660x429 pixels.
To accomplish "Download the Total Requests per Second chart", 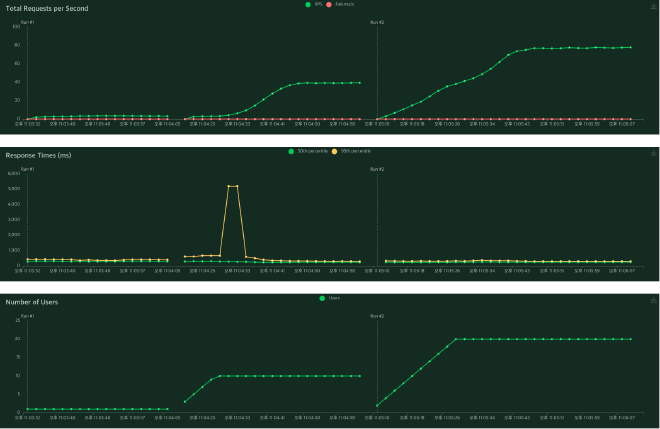I will (x=653, y=8).
